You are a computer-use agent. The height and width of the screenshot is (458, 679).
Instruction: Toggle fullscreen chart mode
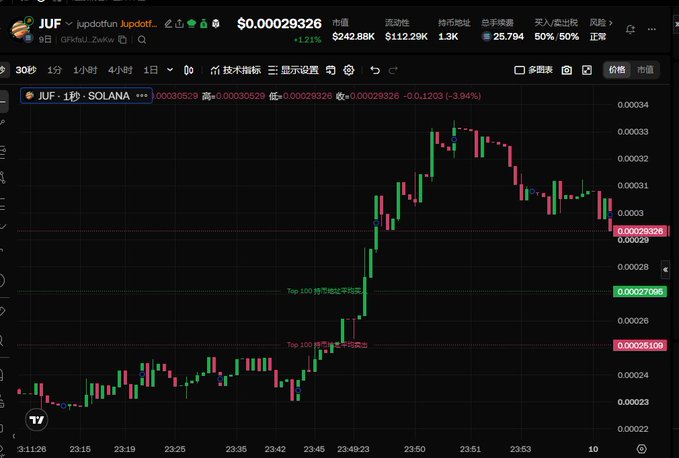pyautogui.click(x=587, y=70)
